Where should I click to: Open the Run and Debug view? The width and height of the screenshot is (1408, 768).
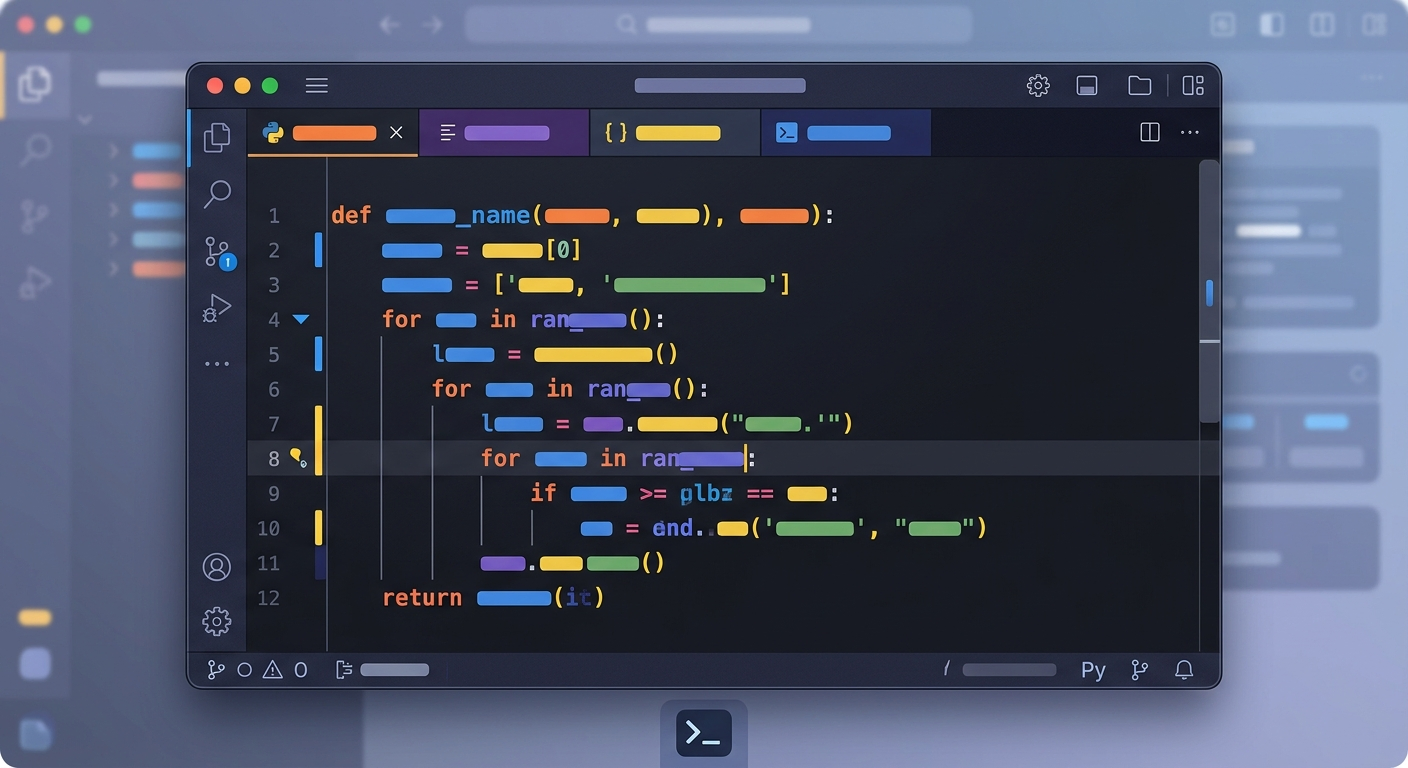click(x=217, y=308)
